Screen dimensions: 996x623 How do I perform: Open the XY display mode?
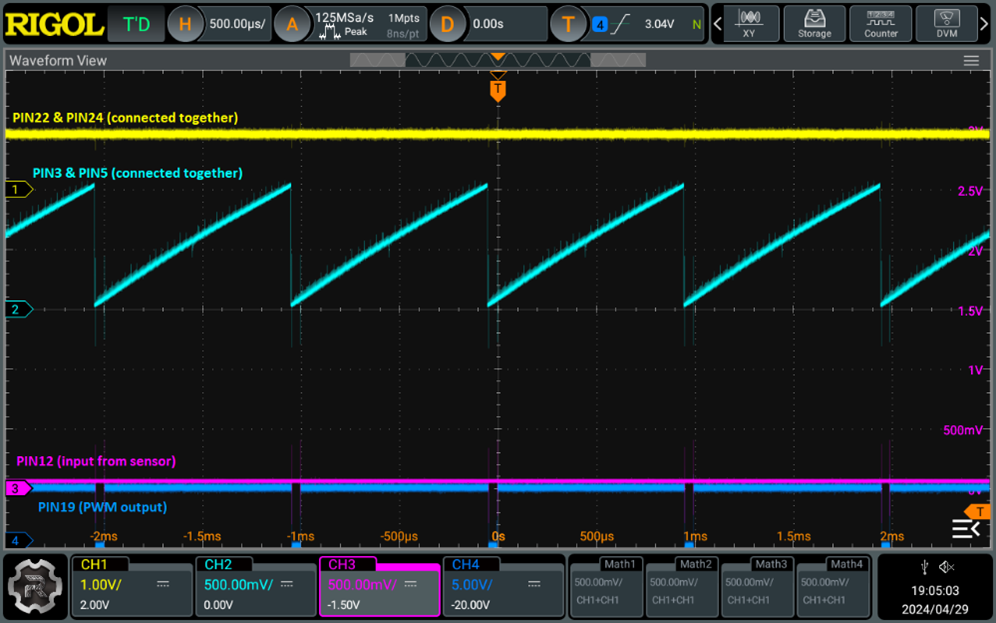(x=749, y=23)
